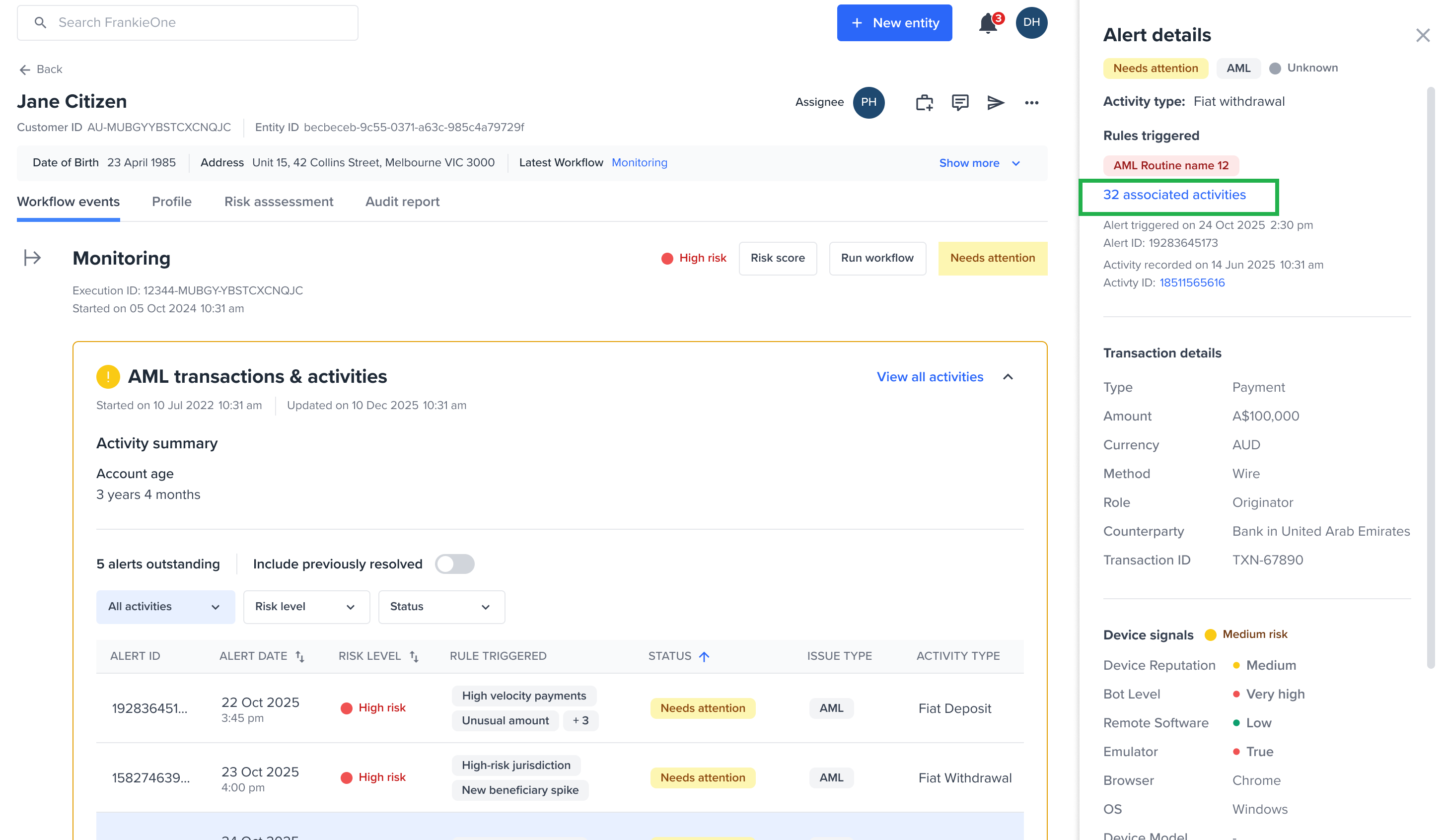Open the more options ellipsis menu
This screenshot has height=840, width=1445.
click(1031, 102)
